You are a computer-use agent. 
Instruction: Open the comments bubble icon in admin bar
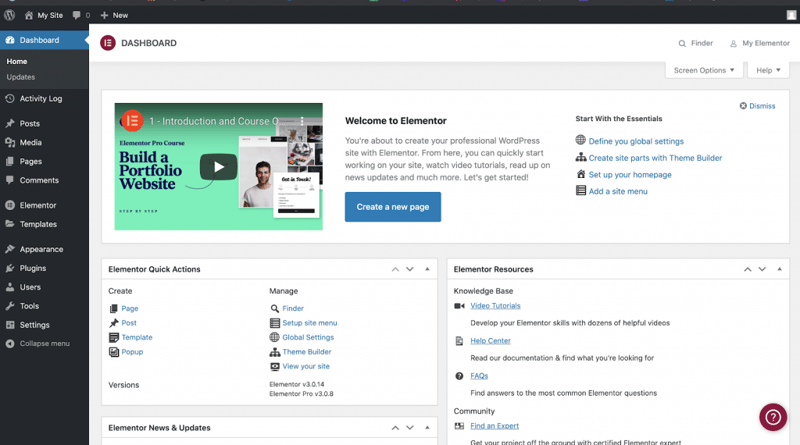pos(77,15)
